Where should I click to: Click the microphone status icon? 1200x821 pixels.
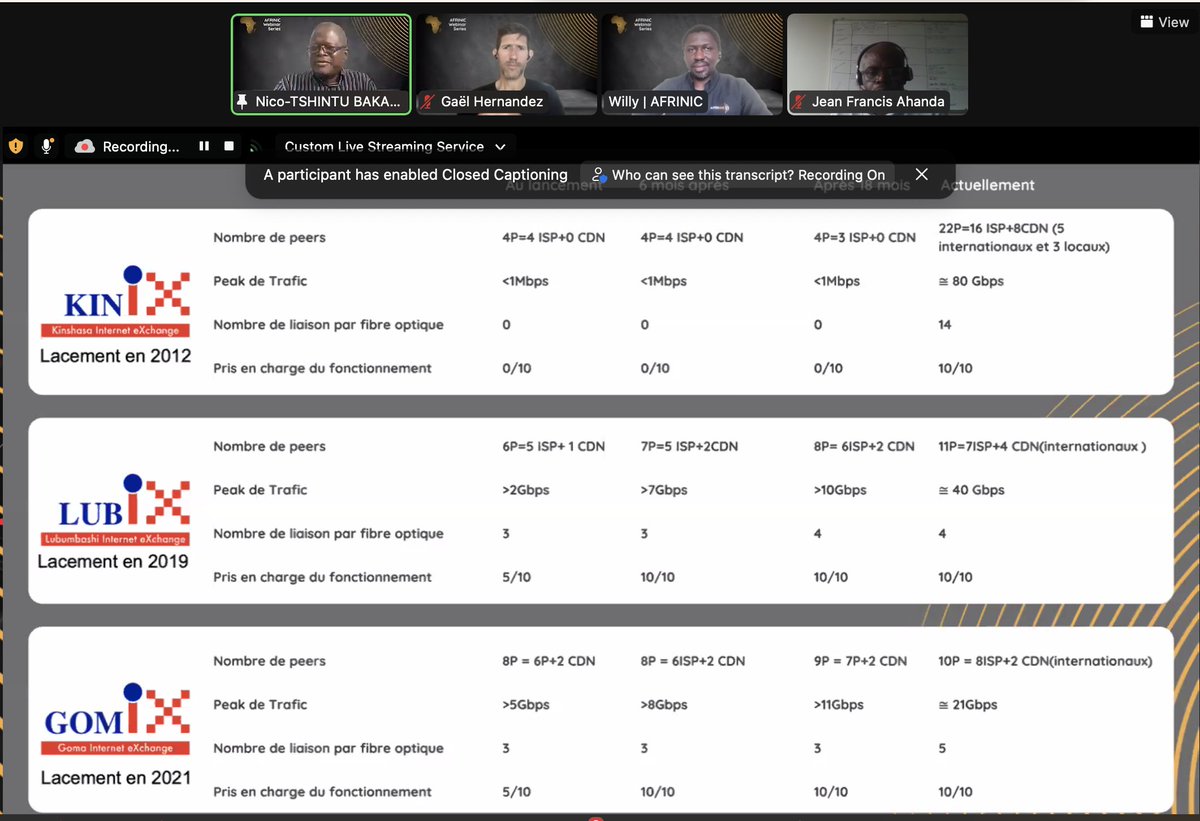click(x=46, y=146)
